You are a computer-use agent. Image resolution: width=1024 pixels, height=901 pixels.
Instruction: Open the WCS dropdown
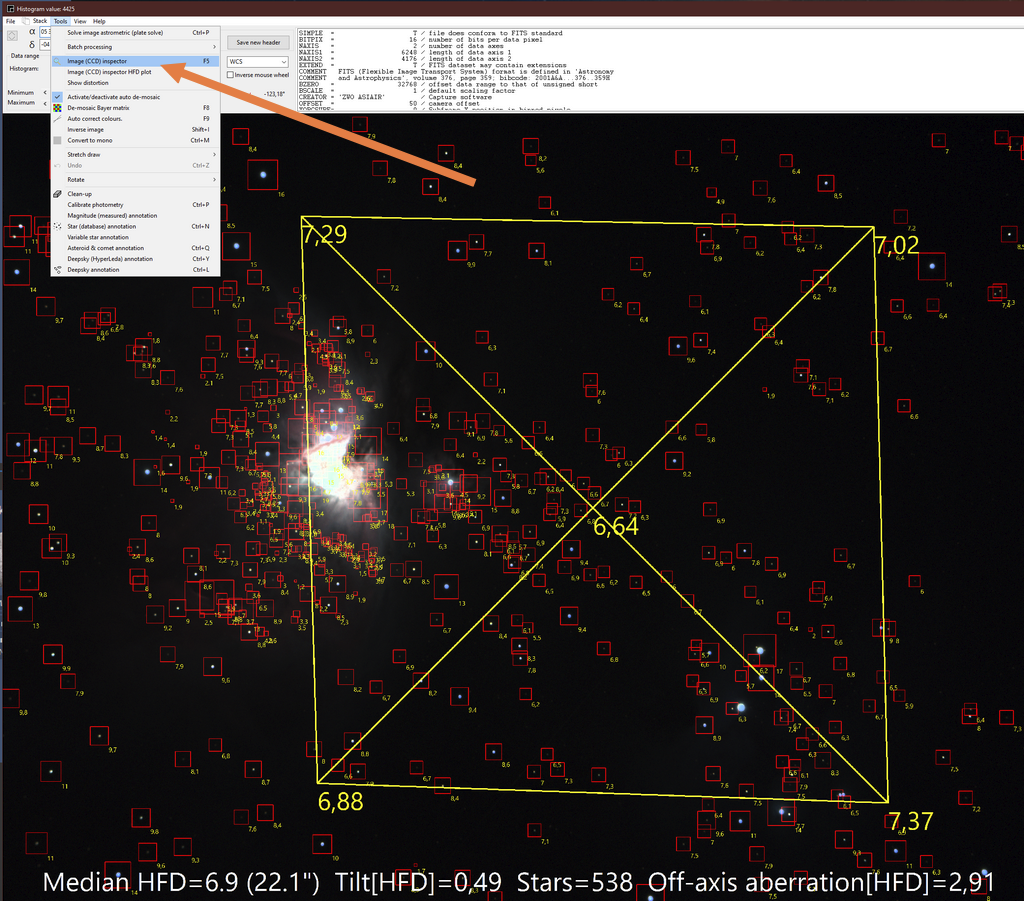[x=257, y=62]
